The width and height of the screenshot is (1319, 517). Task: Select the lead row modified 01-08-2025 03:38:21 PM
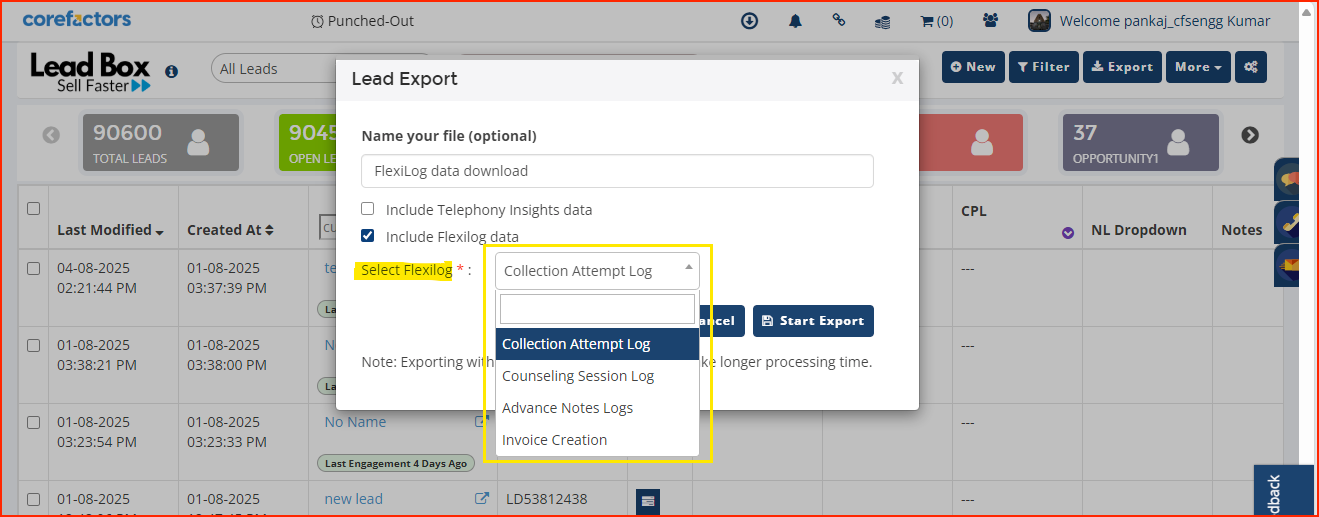tap(33, 345)
